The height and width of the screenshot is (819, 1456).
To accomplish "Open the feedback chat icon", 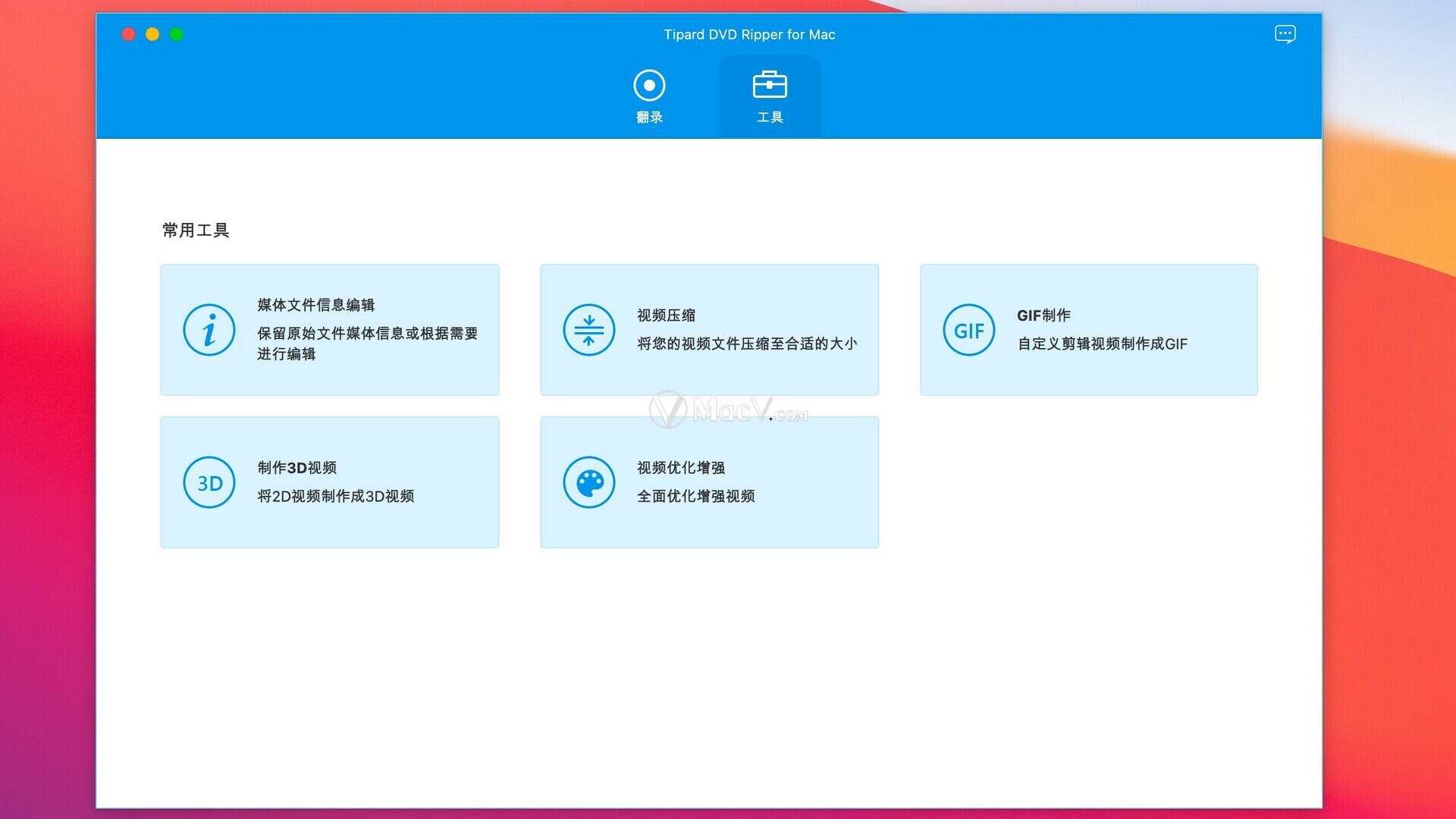I will (1285, 34).
